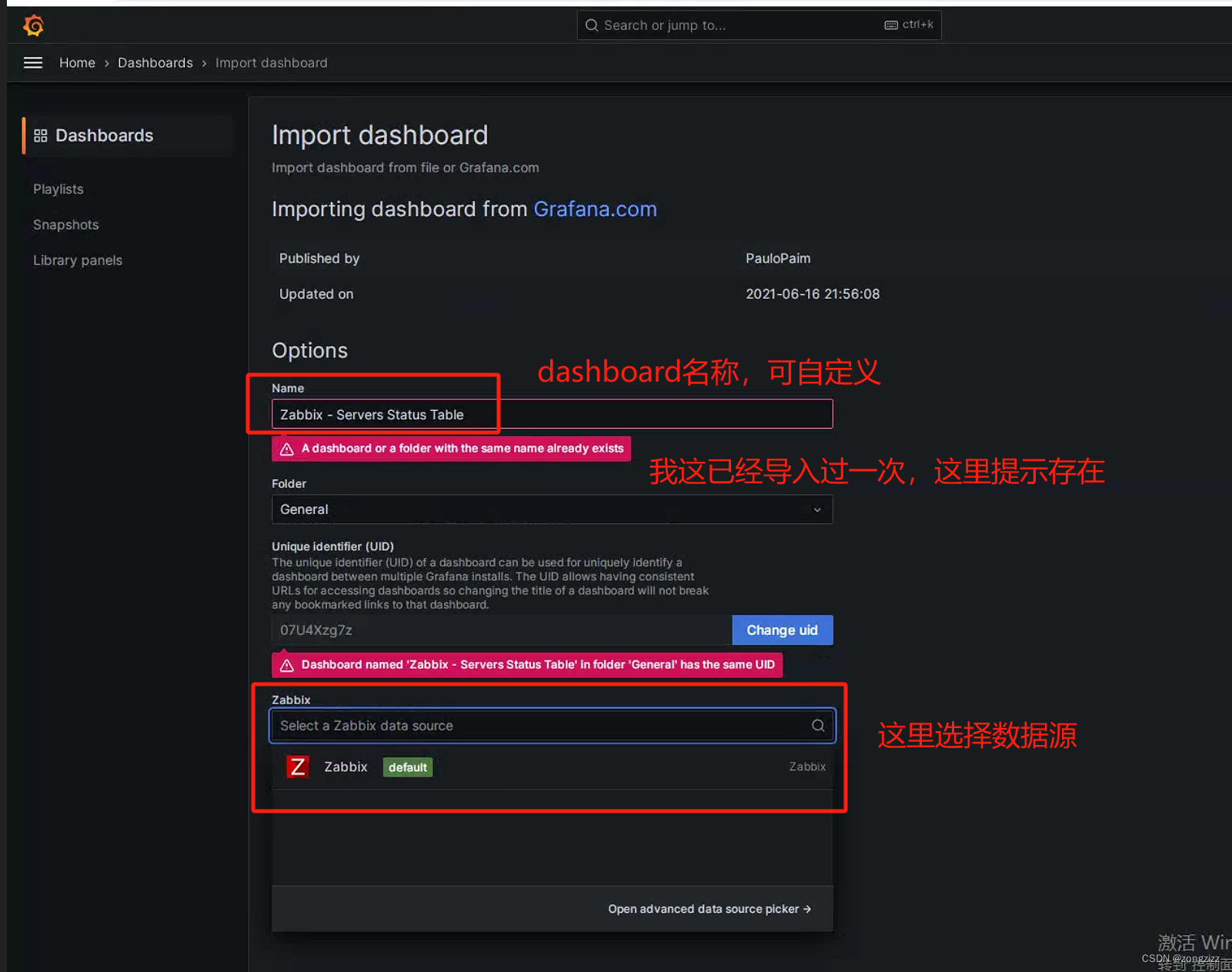Click Select a Zabbix data source field

(552, 726)
